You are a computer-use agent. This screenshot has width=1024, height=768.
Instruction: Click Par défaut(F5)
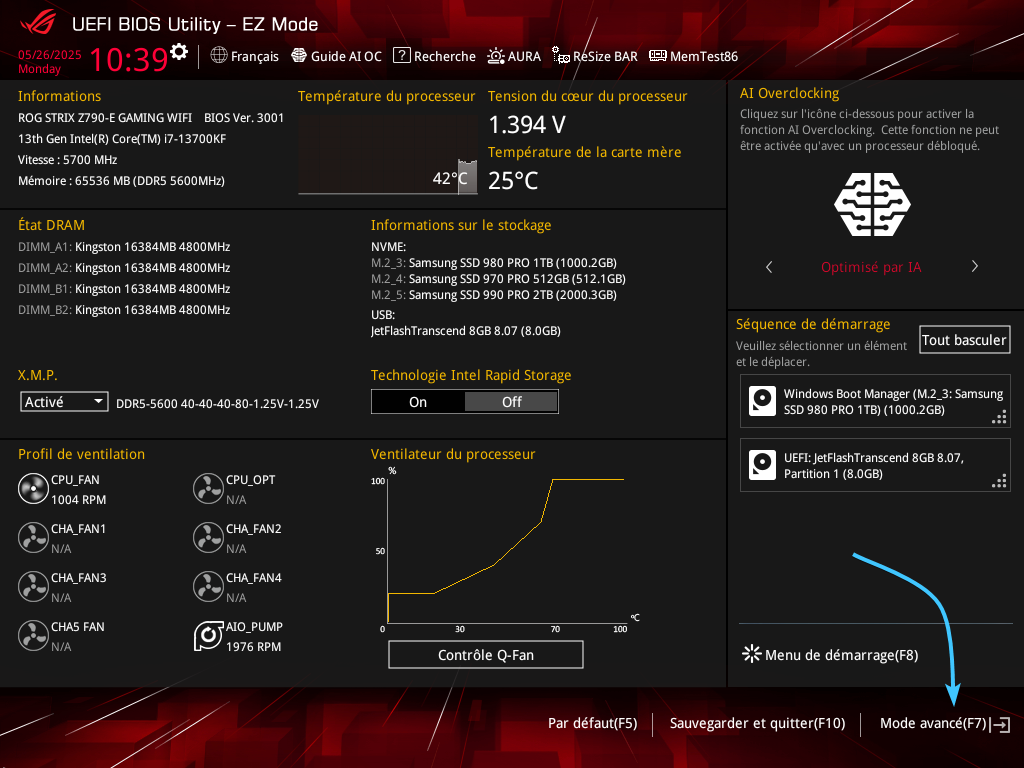point(592,723)
